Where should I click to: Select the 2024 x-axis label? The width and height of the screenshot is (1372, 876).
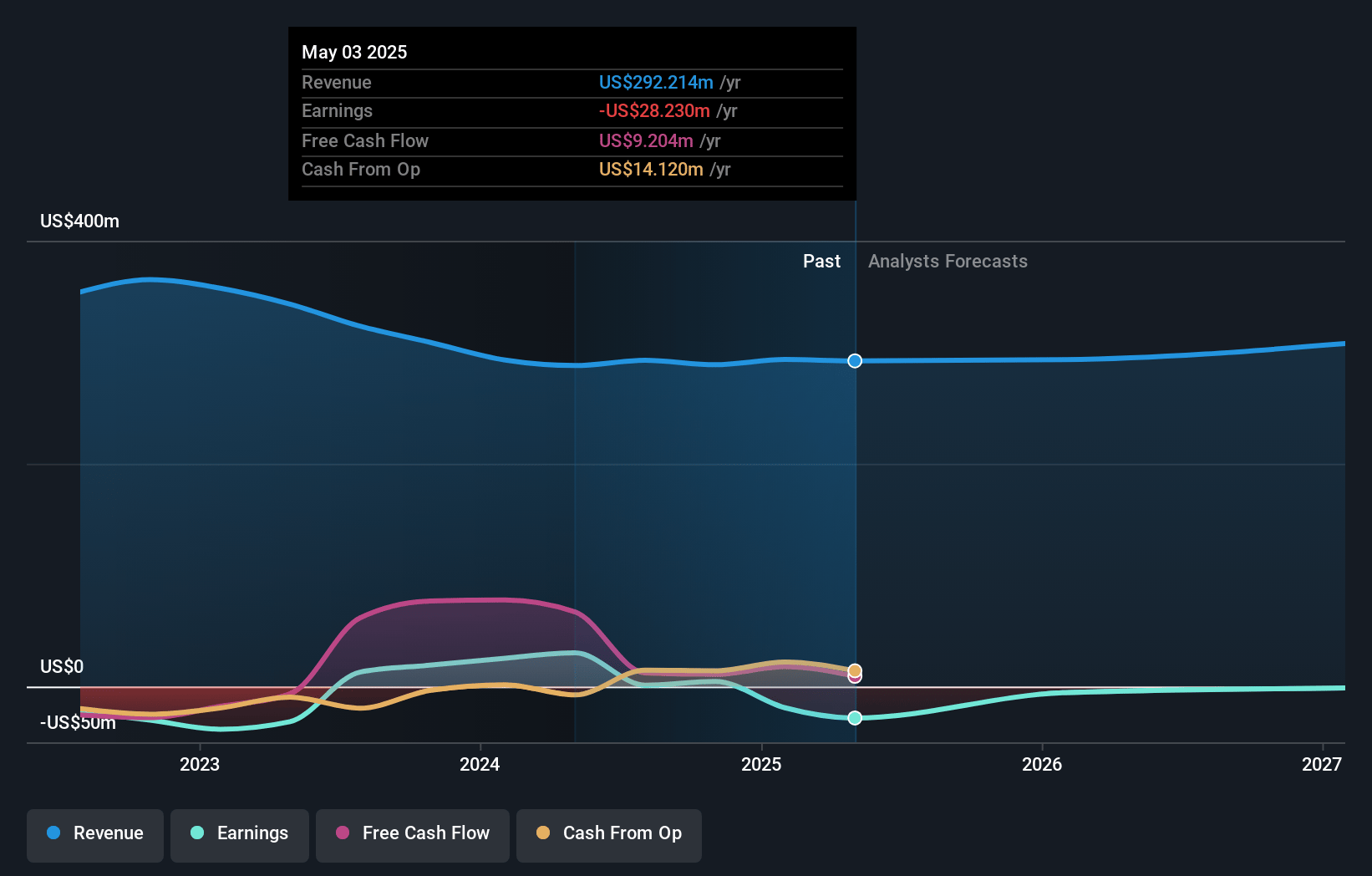(x=480, y=764)
